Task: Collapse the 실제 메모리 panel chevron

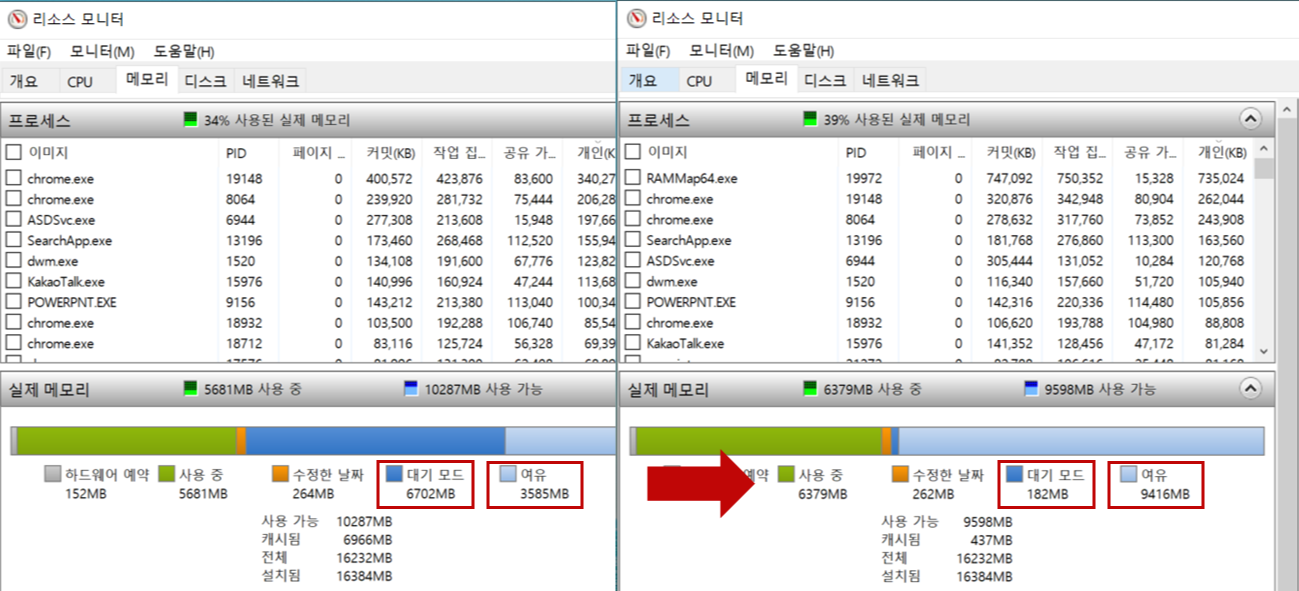Action: click(x=1250, y=390)
